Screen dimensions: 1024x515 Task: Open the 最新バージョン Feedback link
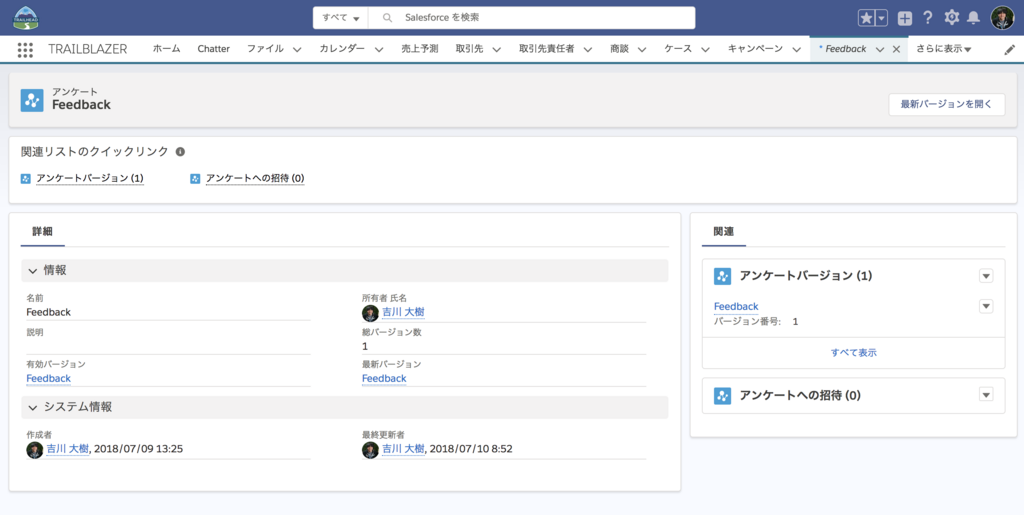coord(384,379)
